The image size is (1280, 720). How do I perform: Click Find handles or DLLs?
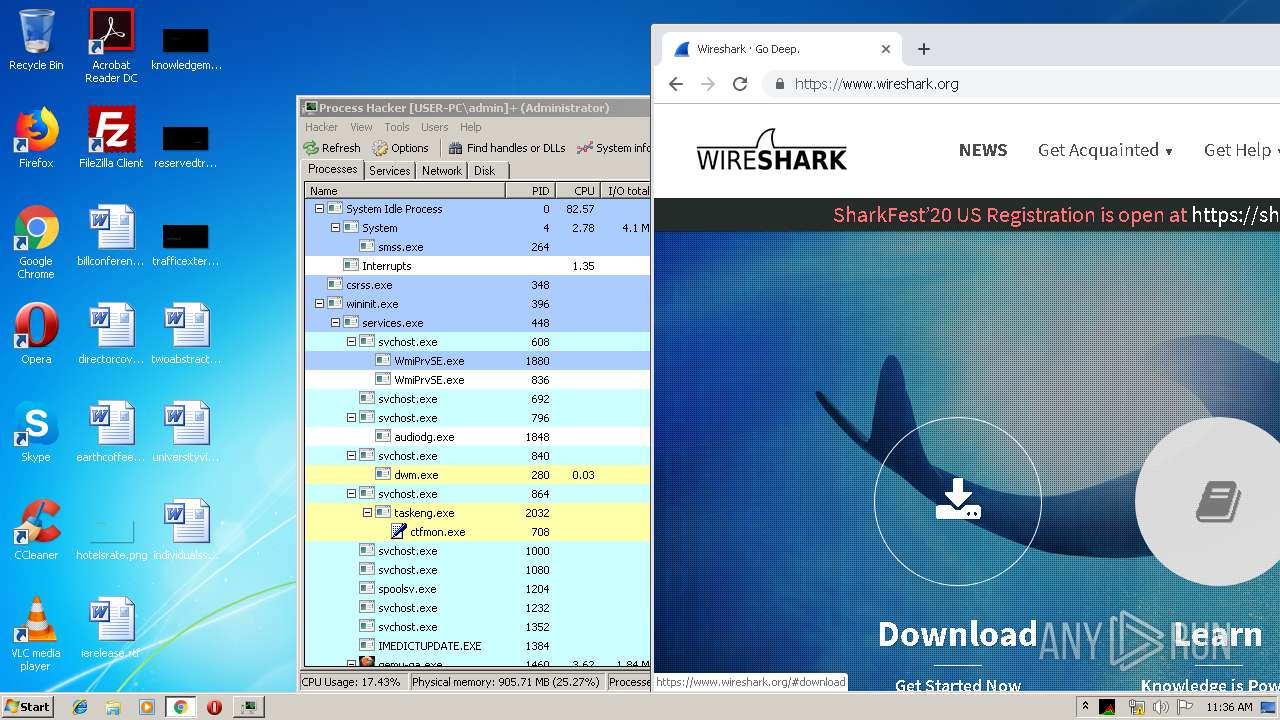tap(507, 148)
